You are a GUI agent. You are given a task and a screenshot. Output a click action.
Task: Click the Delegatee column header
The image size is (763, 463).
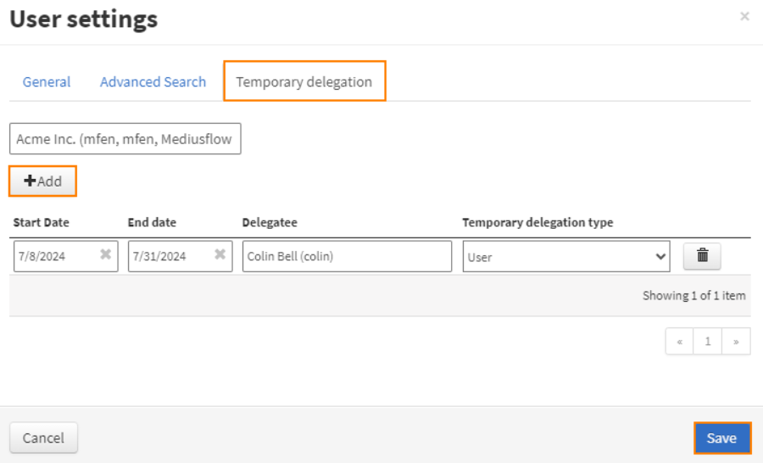tap(270, 222)
